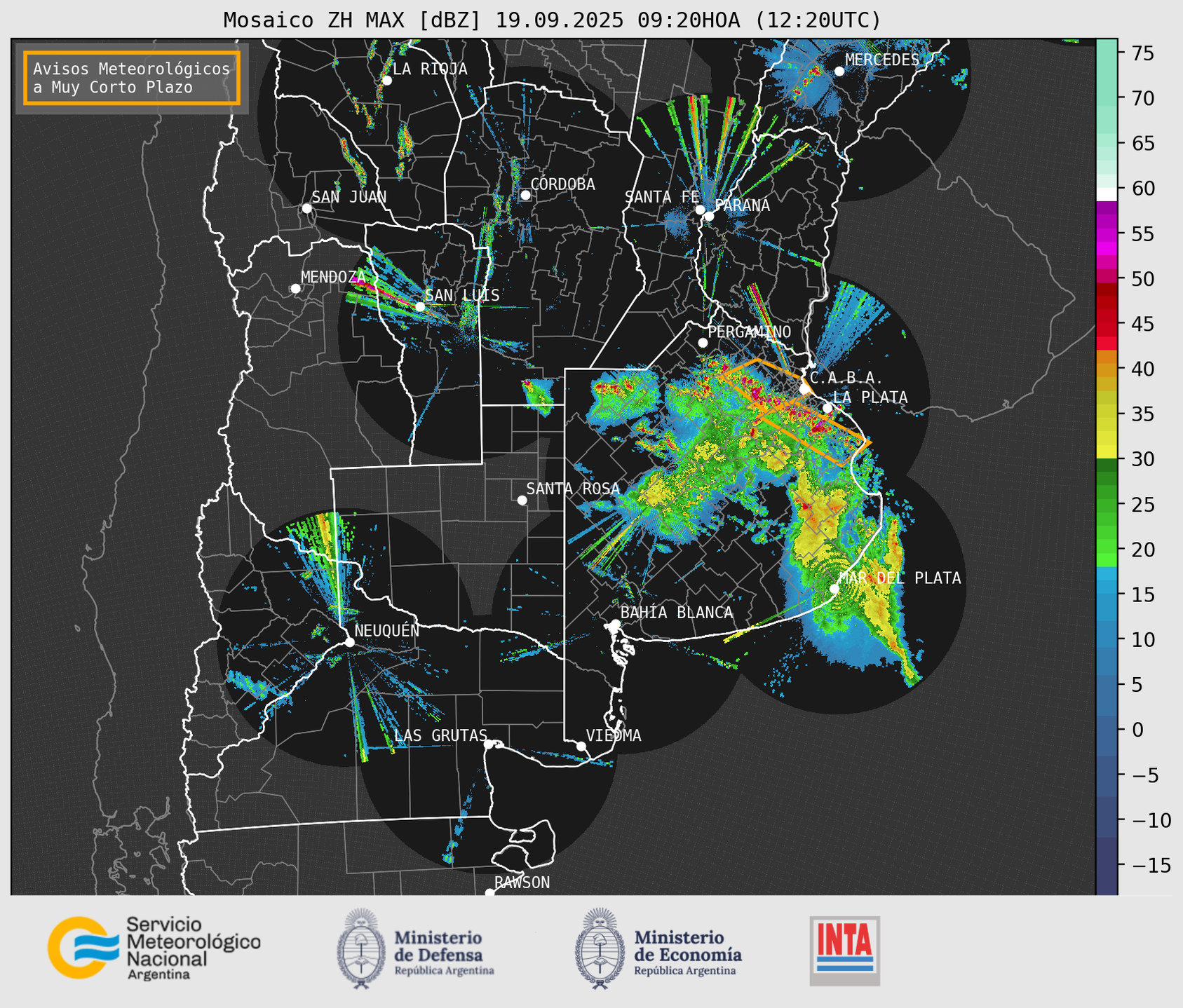Click the MERCEDES city marker dot
Viewport: 1183px width, 1008px height.
coord(839,71)
